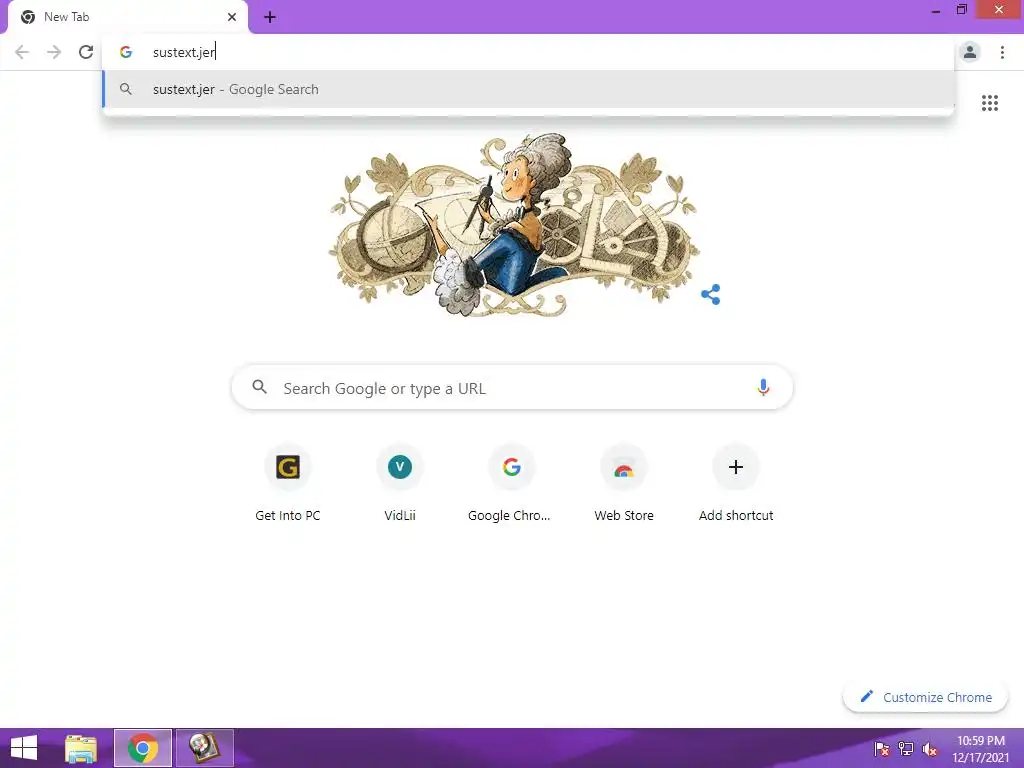Share the Google Doodle
The height and width of the screenshot is (768, 1024).
point(711,295)
